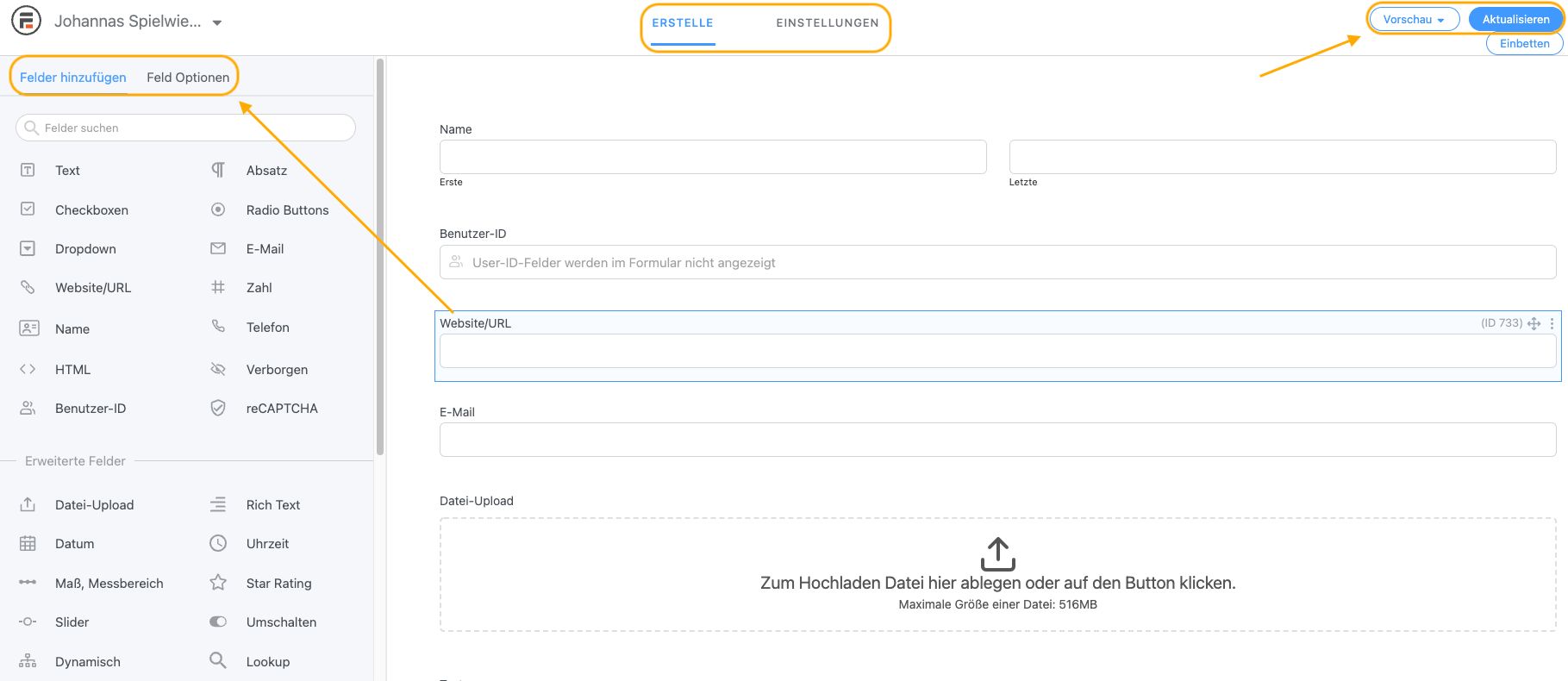Open the Feld Optionen tab
Image resolution: width=1568 pixels, height=681 pixels.
point(188,78)
